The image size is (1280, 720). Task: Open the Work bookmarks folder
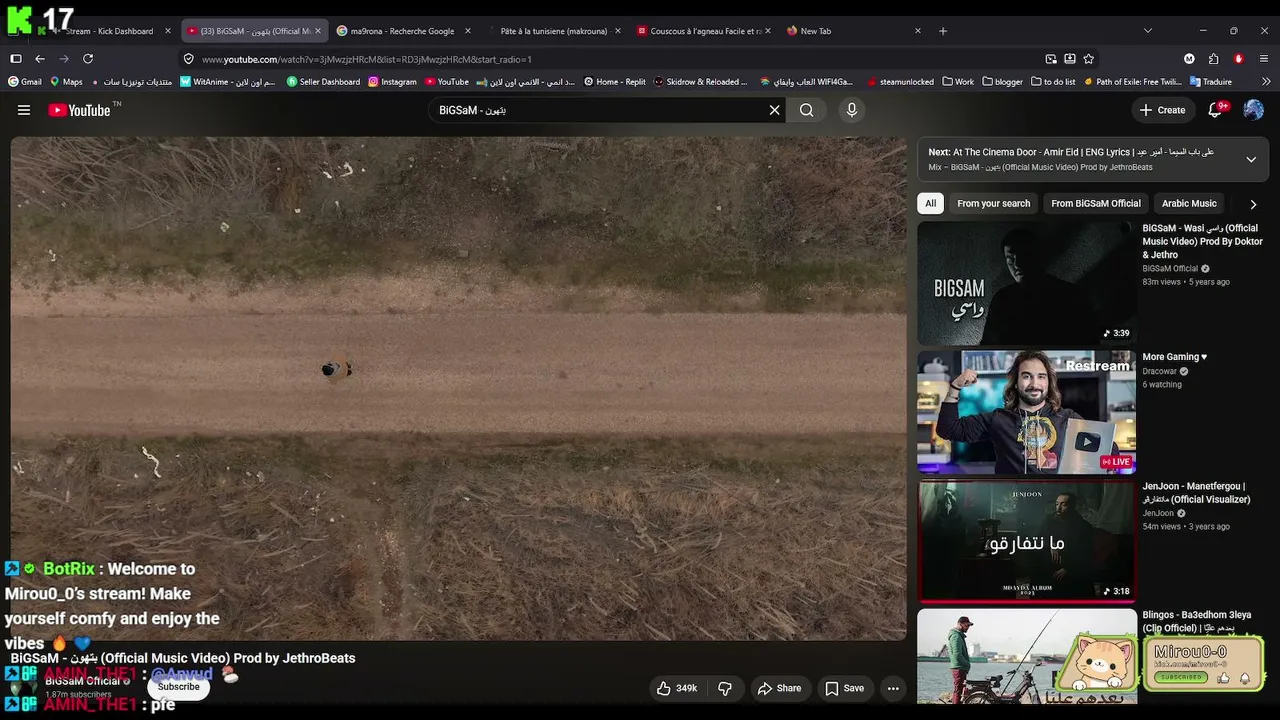[958, 82]
